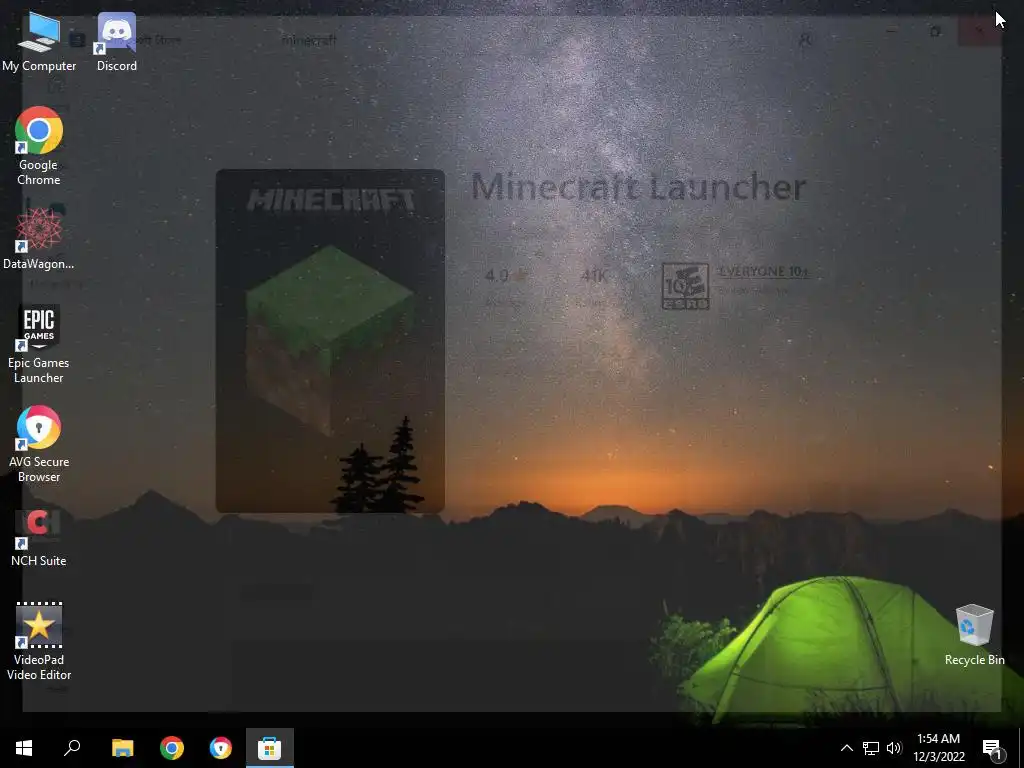Show hidden system tray icons

click(x=846, y=748)
